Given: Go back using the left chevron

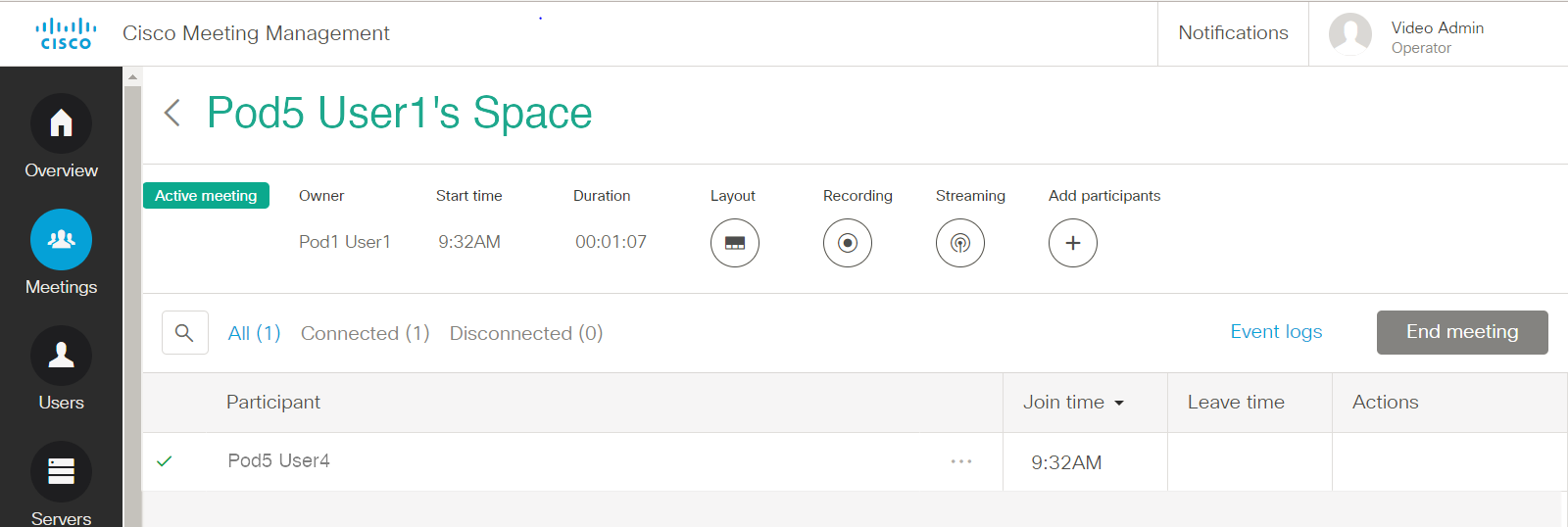Looking at the screenshot, I should (172, 113).
